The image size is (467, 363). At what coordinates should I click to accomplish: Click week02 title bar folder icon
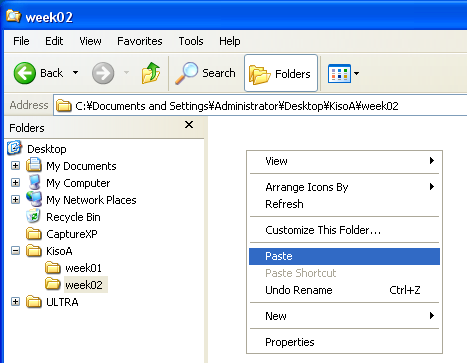pyautogui.click(x=14, y=16)
